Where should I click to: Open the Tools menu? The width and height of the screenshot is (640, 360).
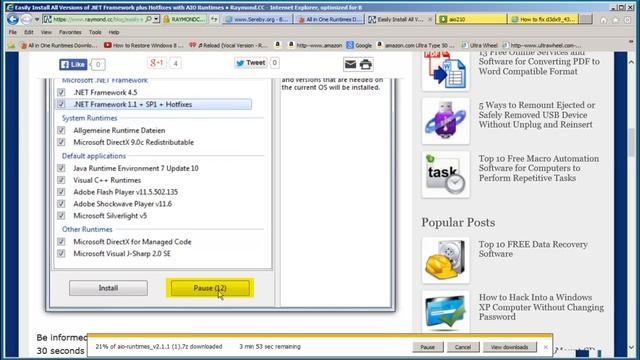coord(95,32)
